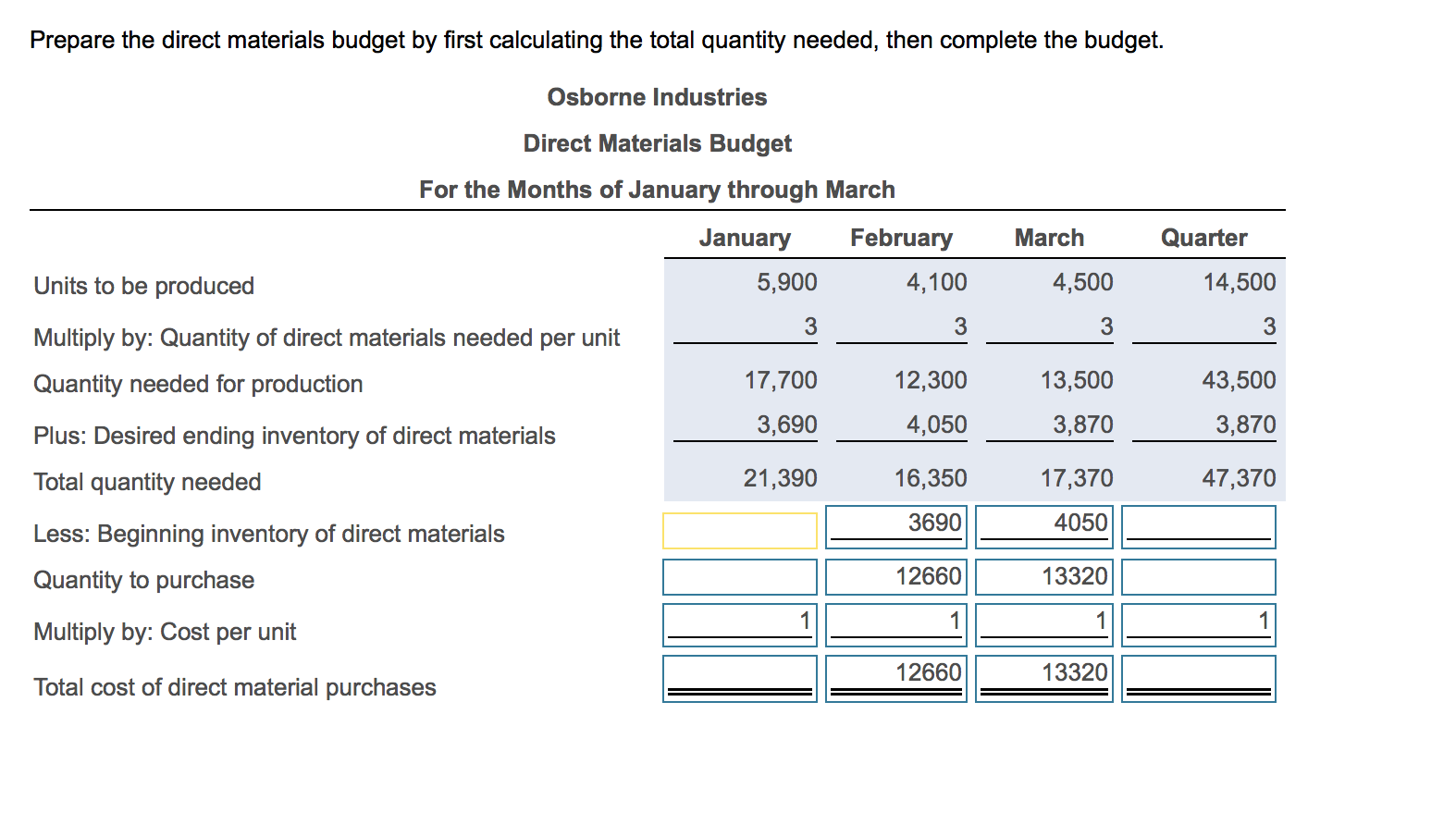Image resolution: width=1456 pixels, height=825 pixels.
Task: Click the Direct Materials Budget heading
Action: tap(657, 143)
